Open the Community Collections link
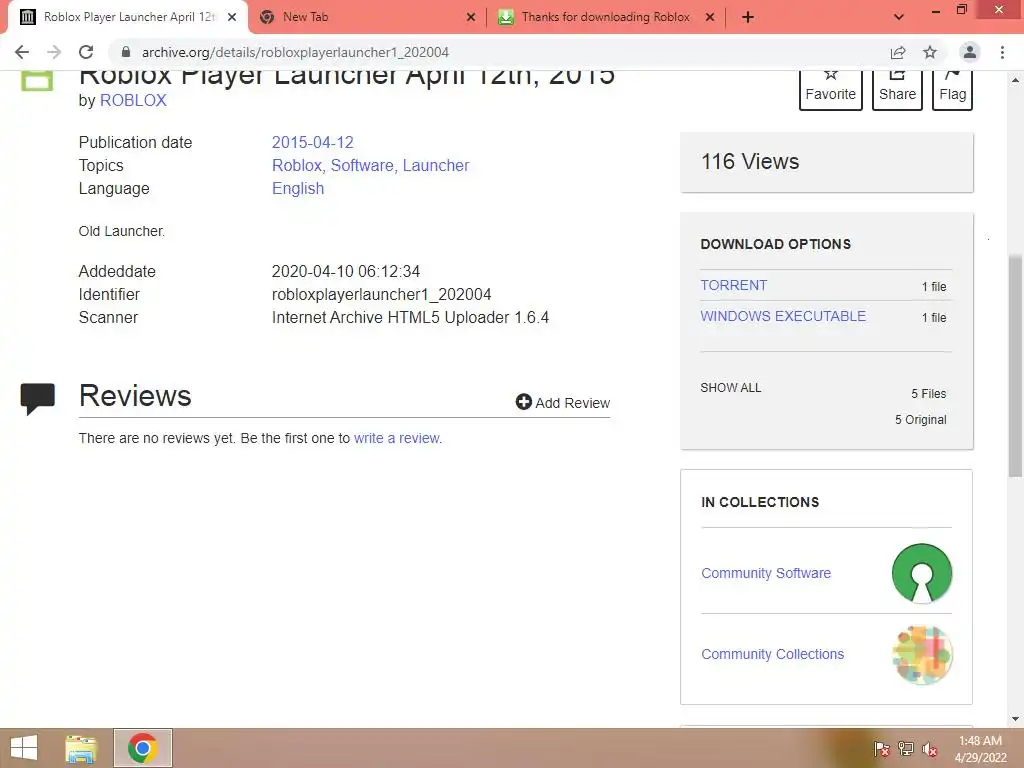This screenshot has width=1024, height=768. pyautogui.click(x=773, y=654)
